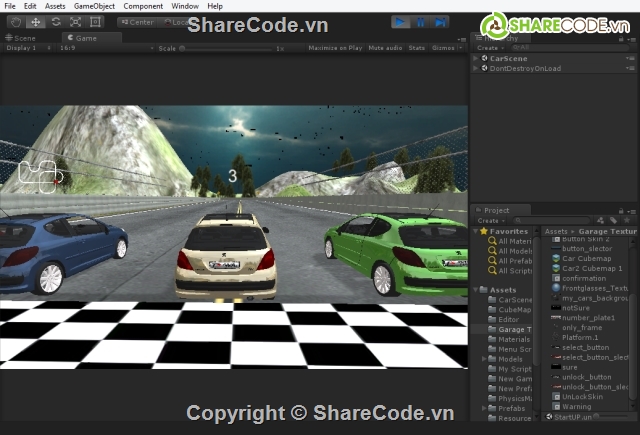640x435 pixels.
Task: Select the Rotate tool
Action: pos(56,22)
